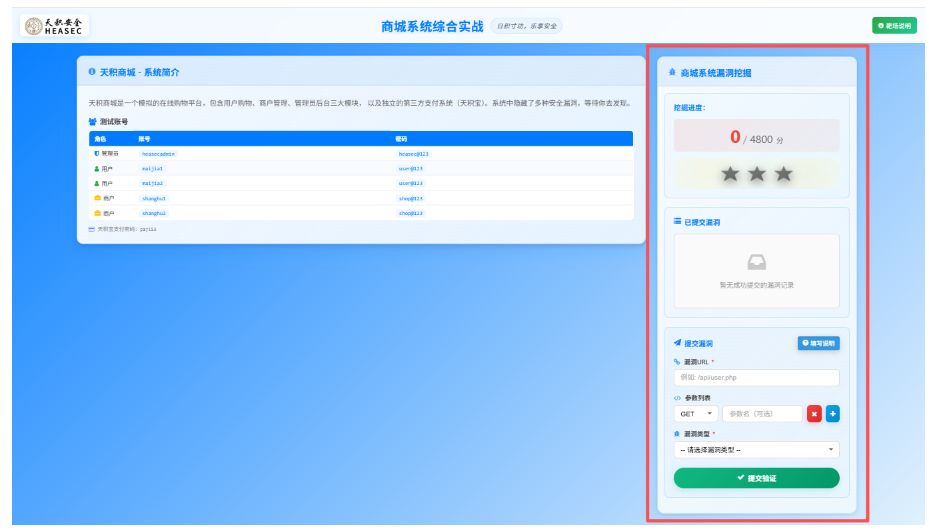This screenshot has height=532, width=929.
Task: Click the info icon beside 天积商城 title
Action: pyautogui.click(x=92, y=72)
